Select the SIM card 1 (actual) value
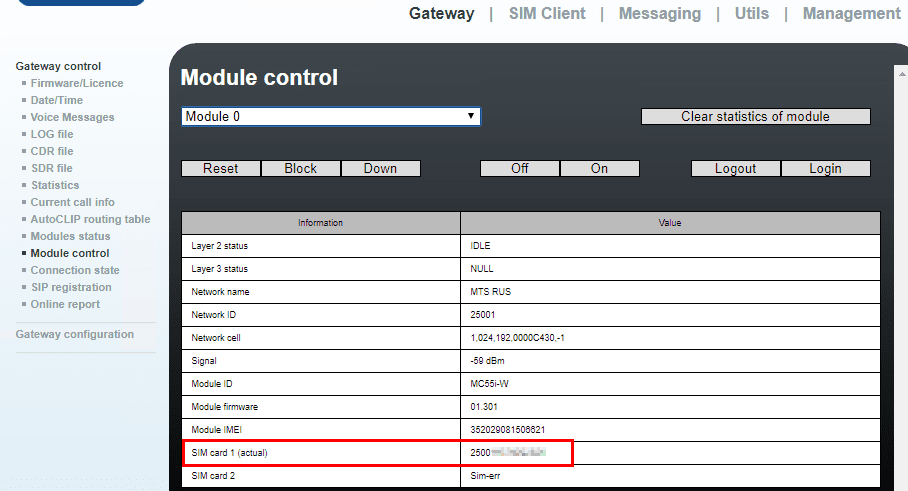Image resolution: width=908 pixels, height=491 pixels. coord(507,453)
